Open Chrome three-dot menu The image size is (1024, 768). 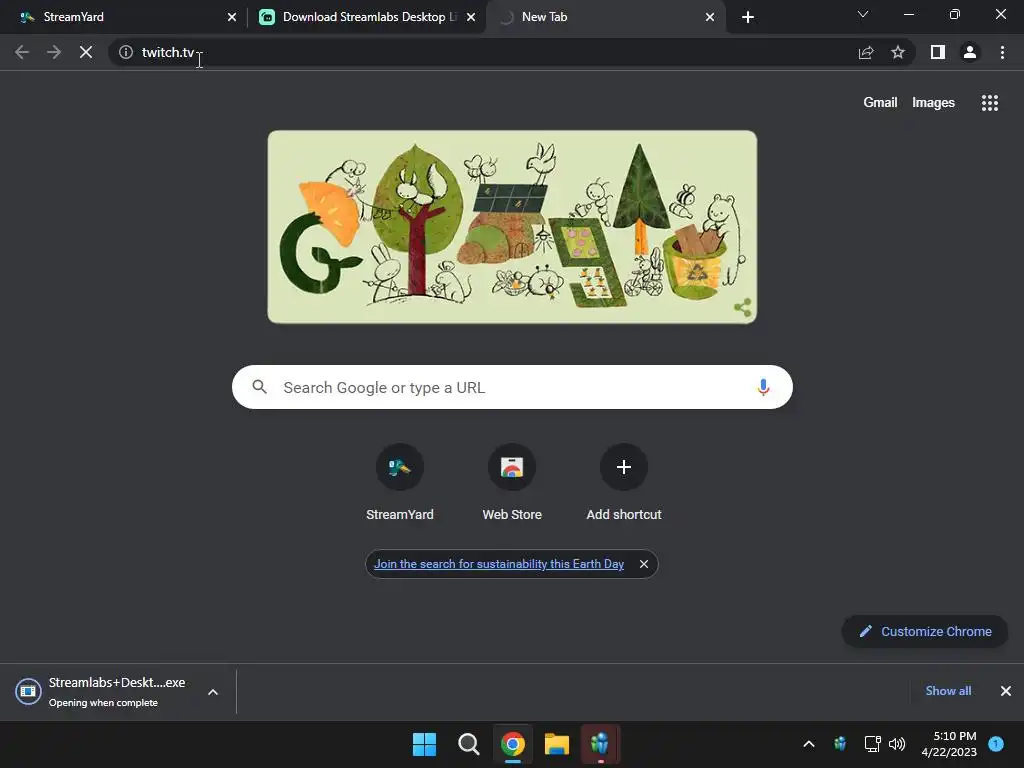point(1002,52)
